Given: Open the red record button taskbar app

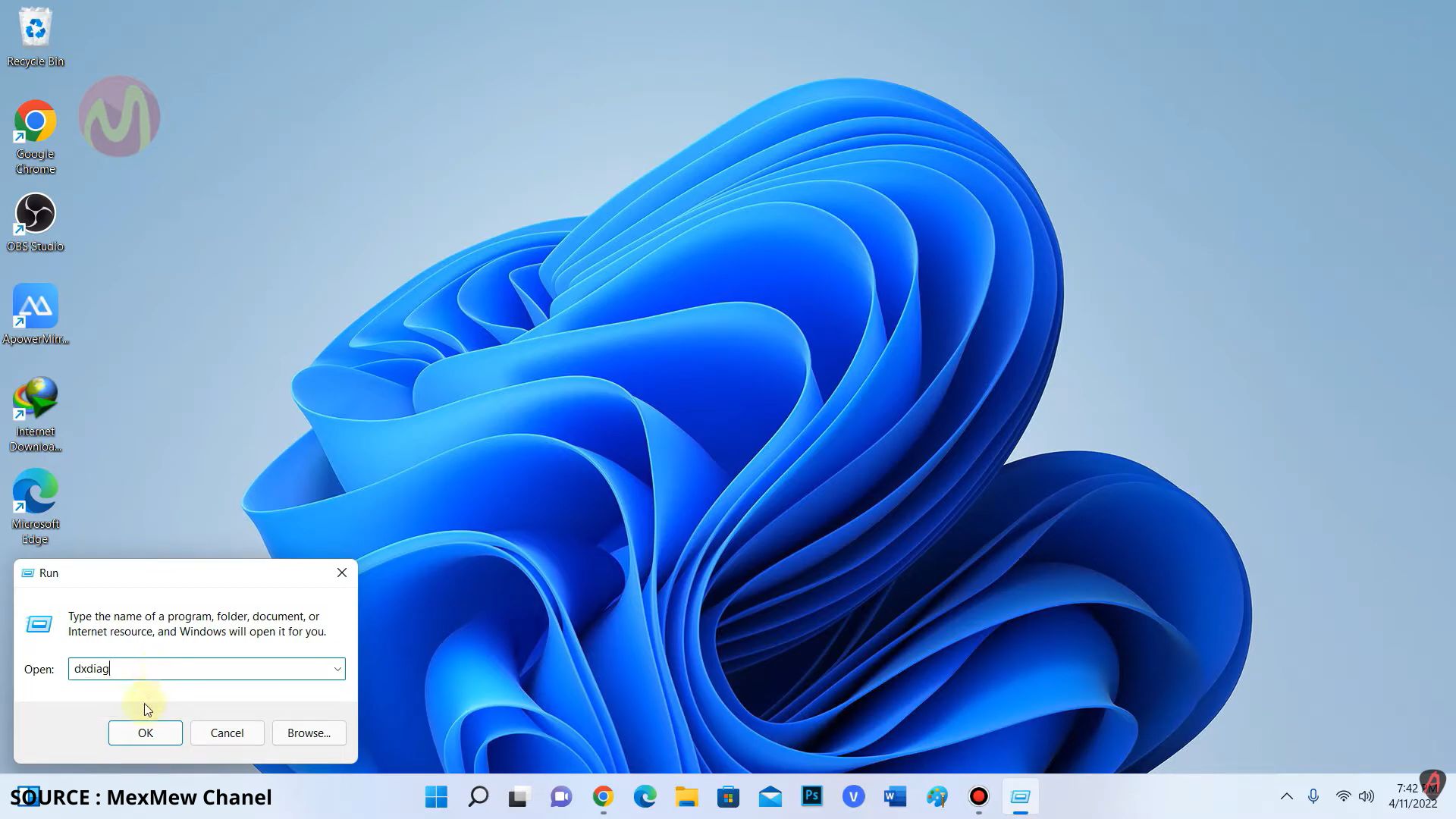Looking at the screenshot, I should coord(979,796).
